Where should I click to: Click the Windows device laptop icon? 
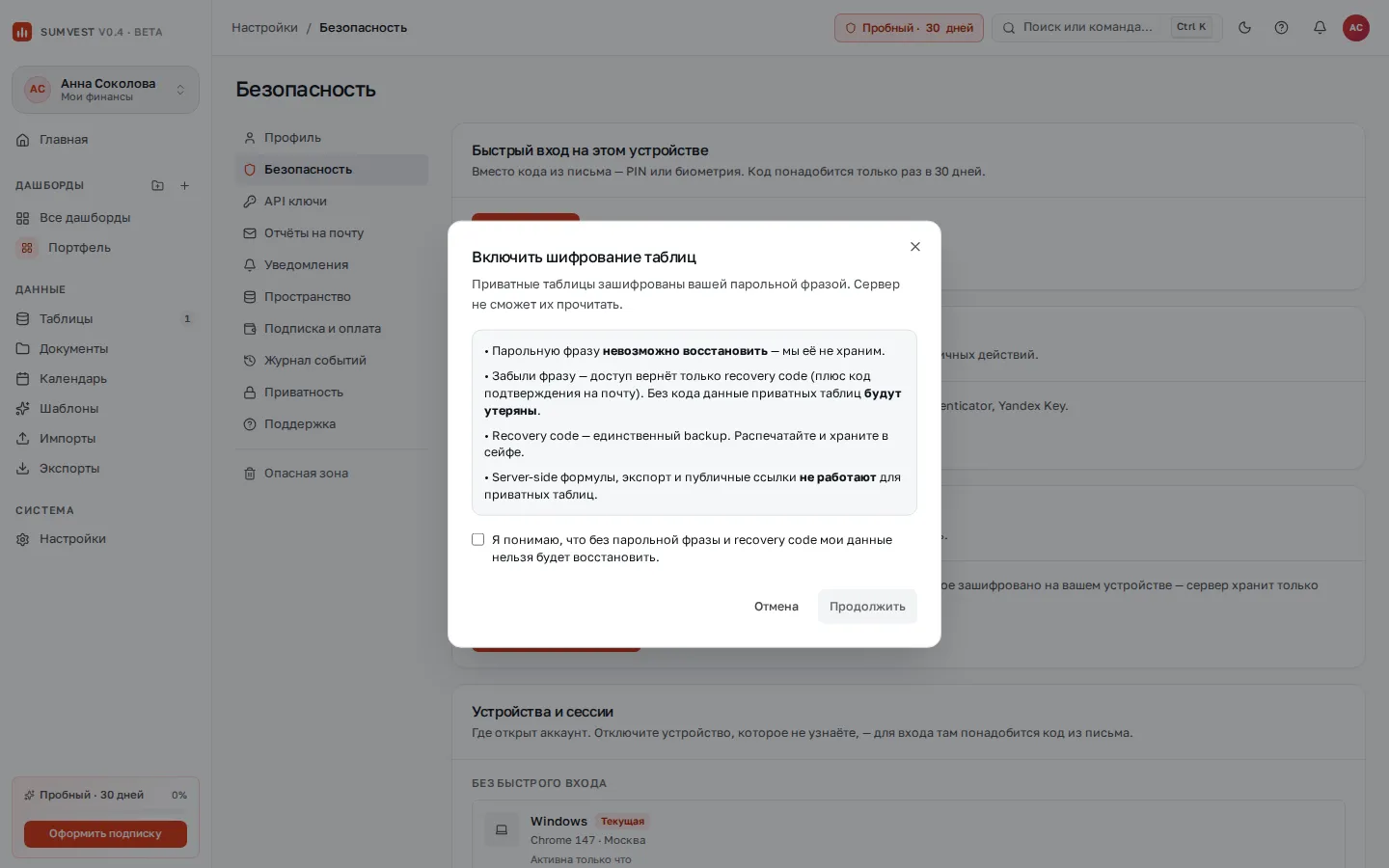pos(502,829)
